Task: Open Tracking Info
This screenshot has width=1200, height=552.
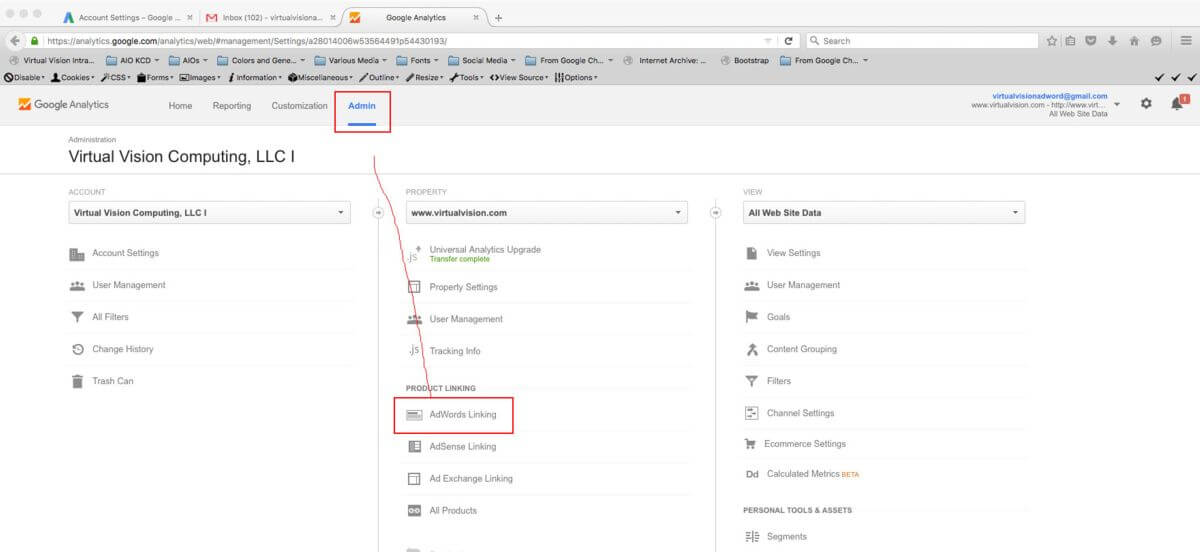Action: tap(455, 351)
